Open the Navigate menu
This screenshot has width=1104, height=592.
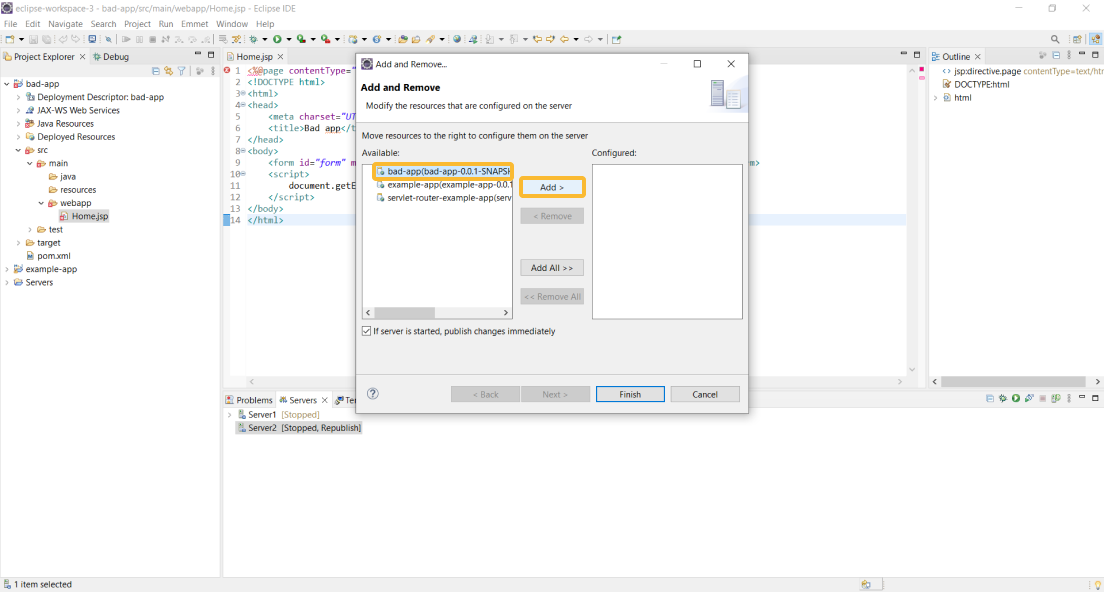(x=65, y=24)
